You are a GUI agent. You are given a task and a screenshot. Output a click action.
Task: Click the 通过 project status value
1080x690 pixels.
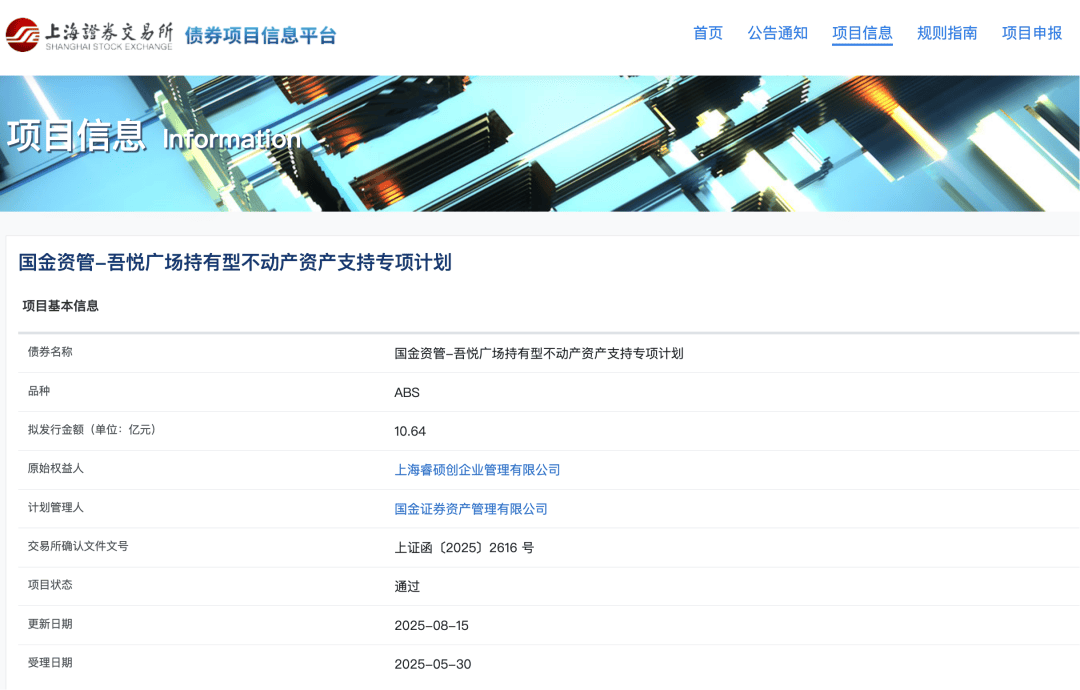pos(407,587)
